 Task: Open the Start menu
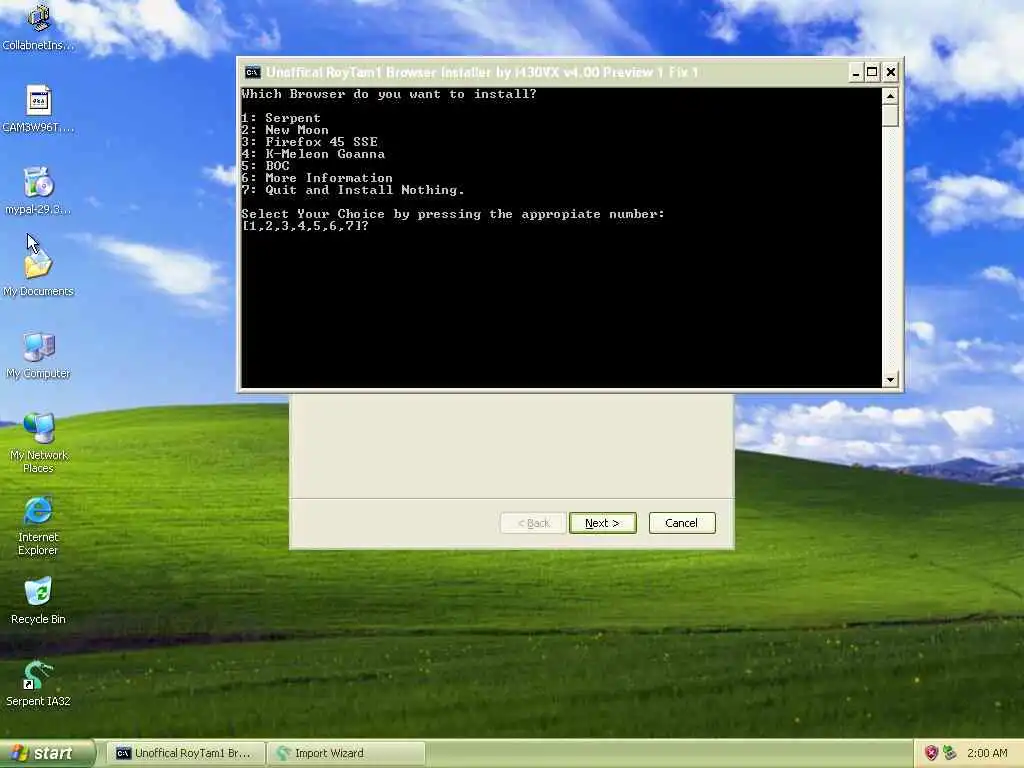pos(46,754)
